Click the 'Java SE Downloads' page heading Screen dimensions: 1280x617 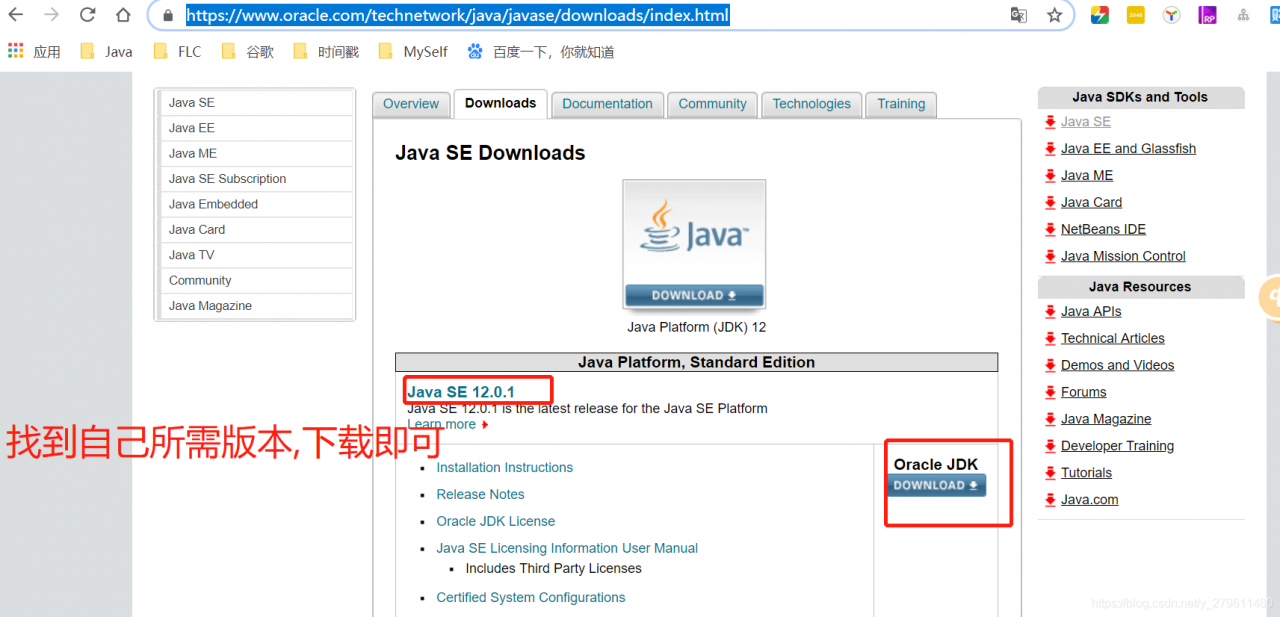490,153
